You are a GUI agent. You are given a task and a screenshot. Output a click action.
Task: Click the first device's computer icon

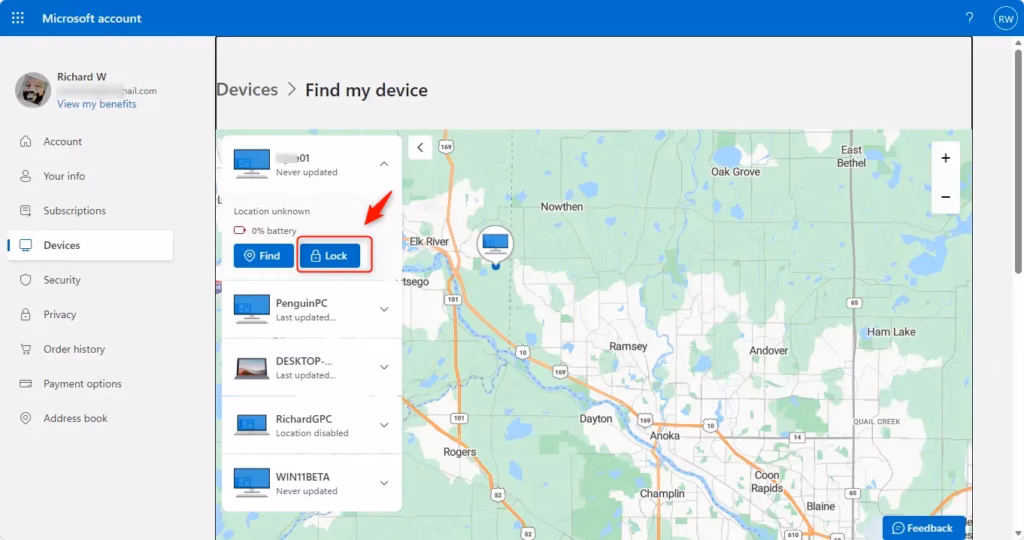[251, 163]
